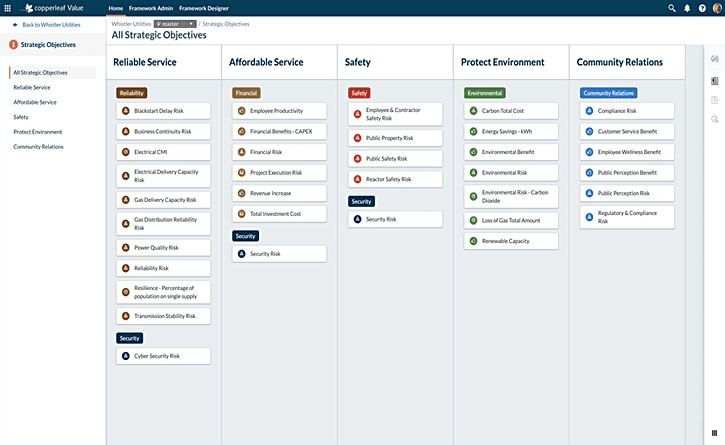The image size is (725, 445).
Task: Click the Compliance Risk icon
Action: [590, 111]
